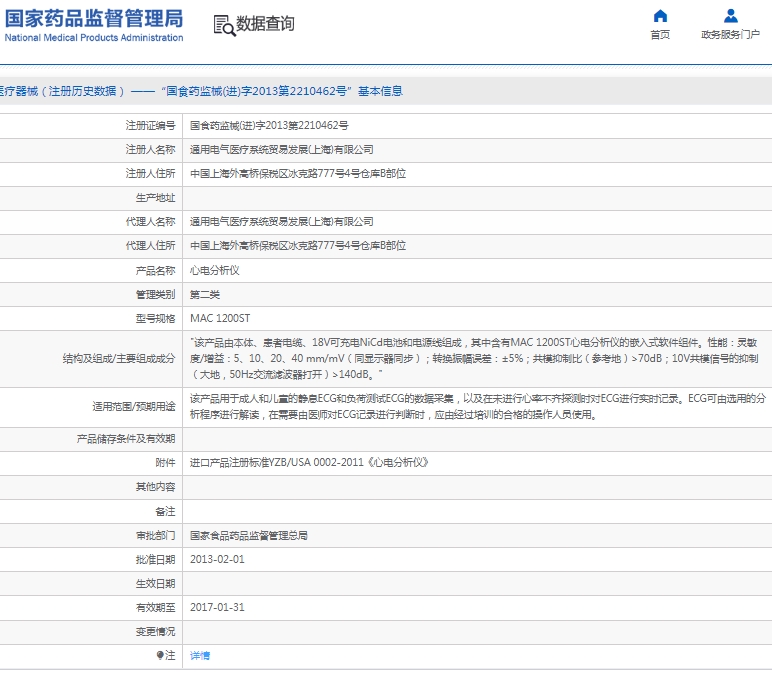The width and height of the screenshot is (772, 678).
Task: Select the intended use paragraph text
Action: pyautogui.click(x=478, y=407)
